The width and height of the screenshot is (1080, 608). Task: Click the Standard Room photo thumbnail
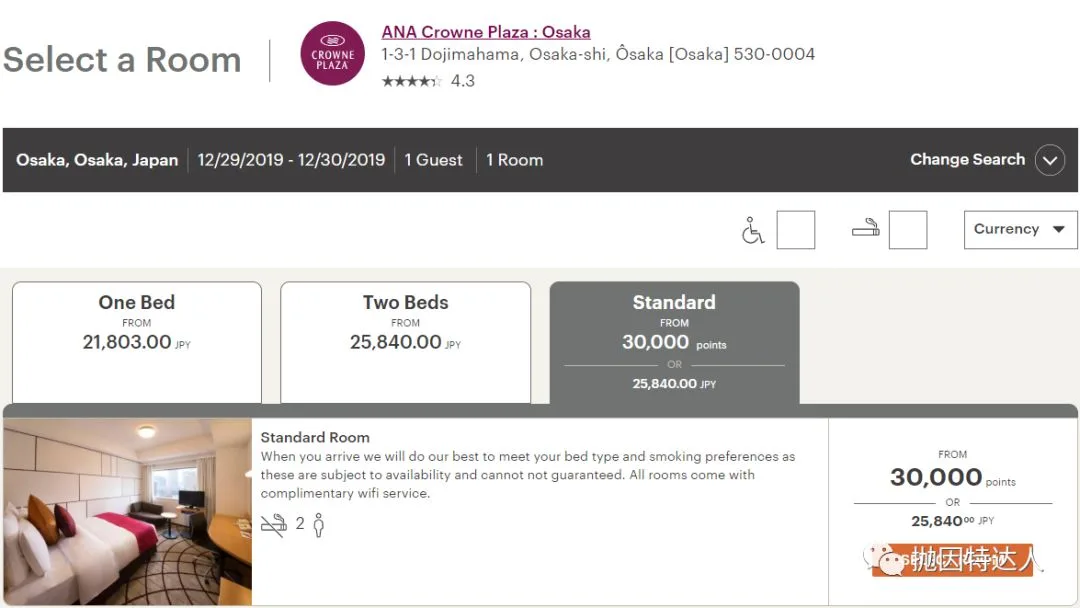pos(127,511)
